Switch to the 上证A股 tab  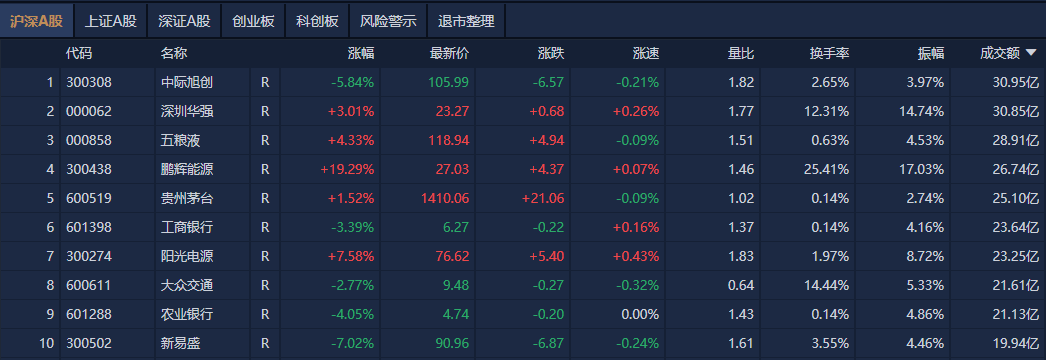click(111, 21)
